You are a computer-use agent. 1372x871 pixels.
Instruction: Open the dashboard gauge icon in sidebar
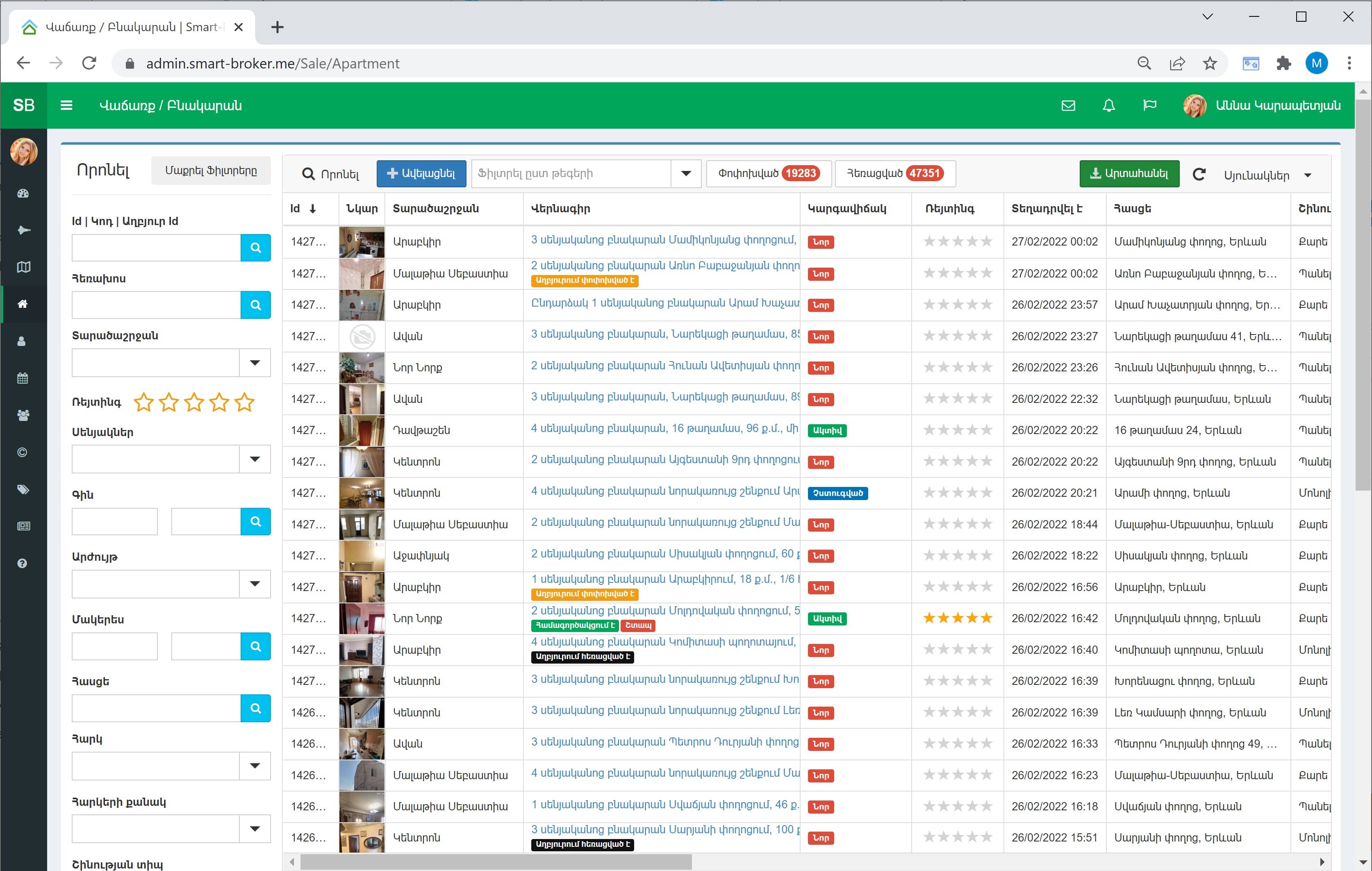coord(23,194)
